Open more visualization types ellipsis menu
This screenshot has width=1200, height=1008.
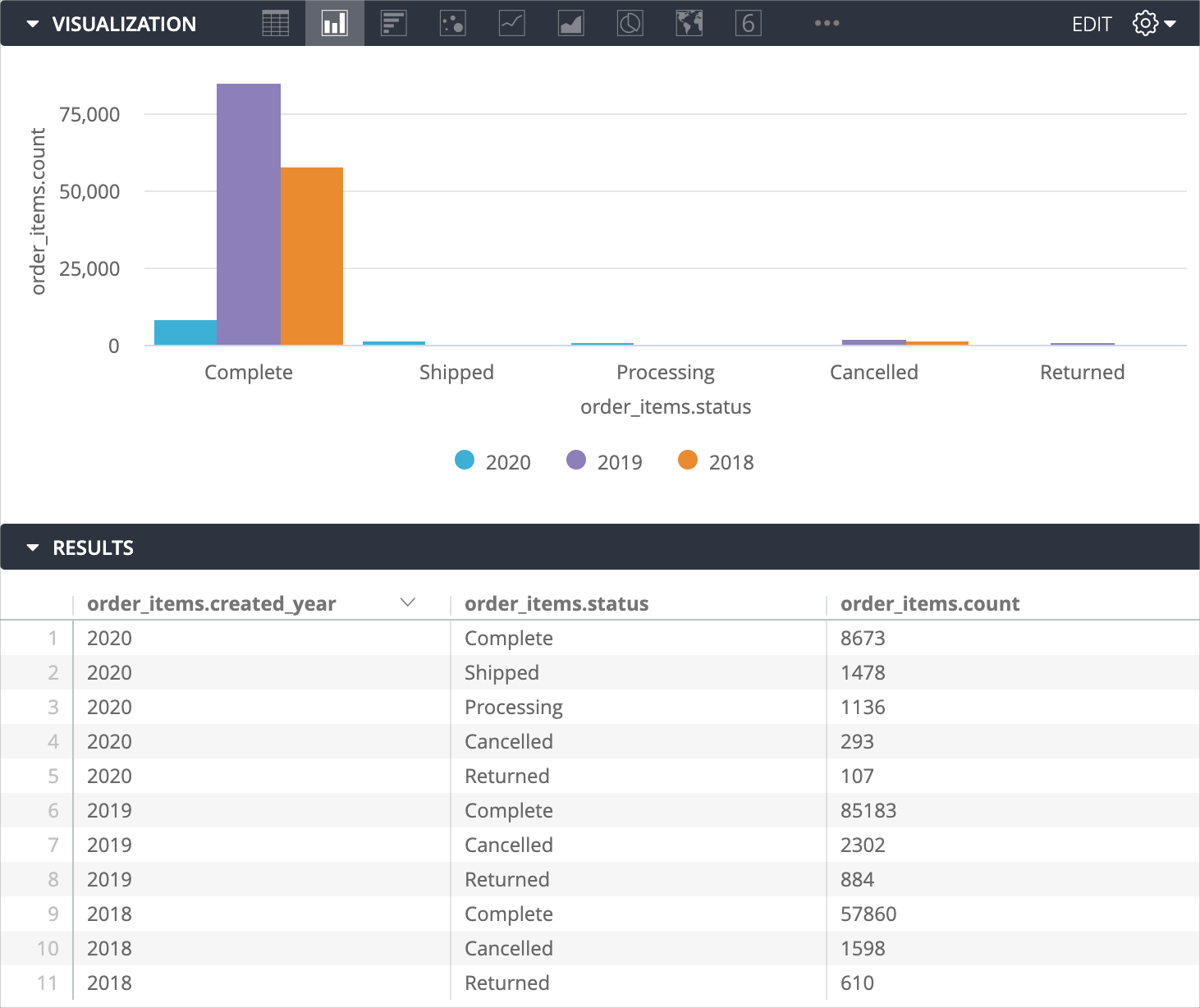tap(827, 23)
